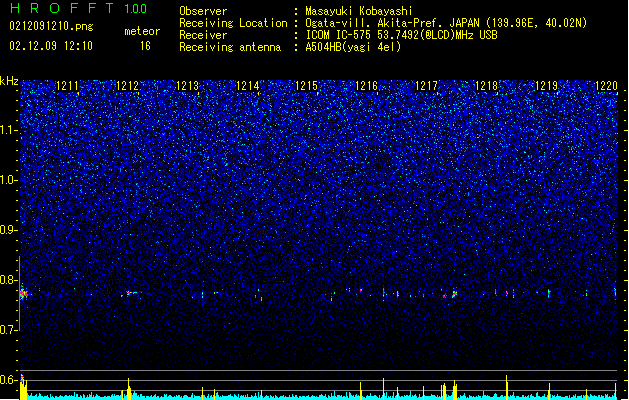Select antenna text A504HB(yagi 4el)
Viewport: 629px width, 400px height.
(x=353, y=47)
